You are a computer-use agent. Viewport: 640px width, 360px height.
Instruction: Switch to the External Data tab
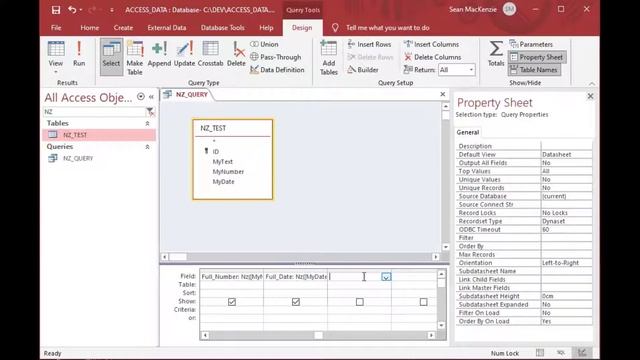tap(167, 28)
